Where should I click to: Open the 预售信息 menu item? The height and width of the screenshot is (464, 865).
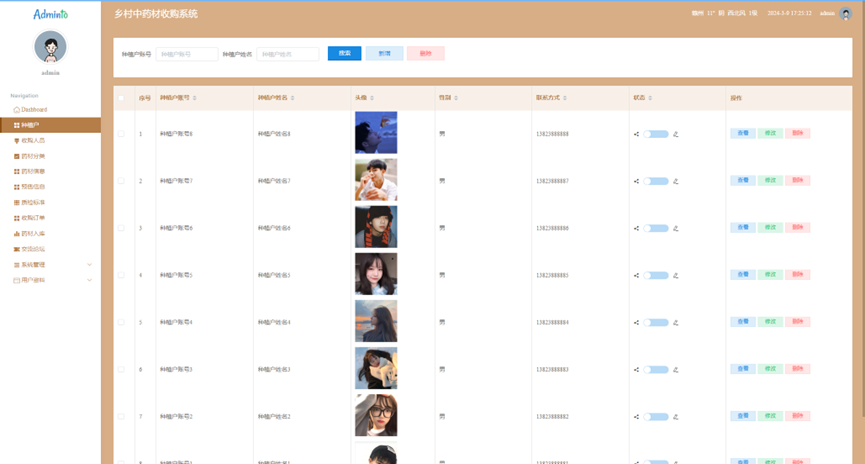[x=50, y=187]
